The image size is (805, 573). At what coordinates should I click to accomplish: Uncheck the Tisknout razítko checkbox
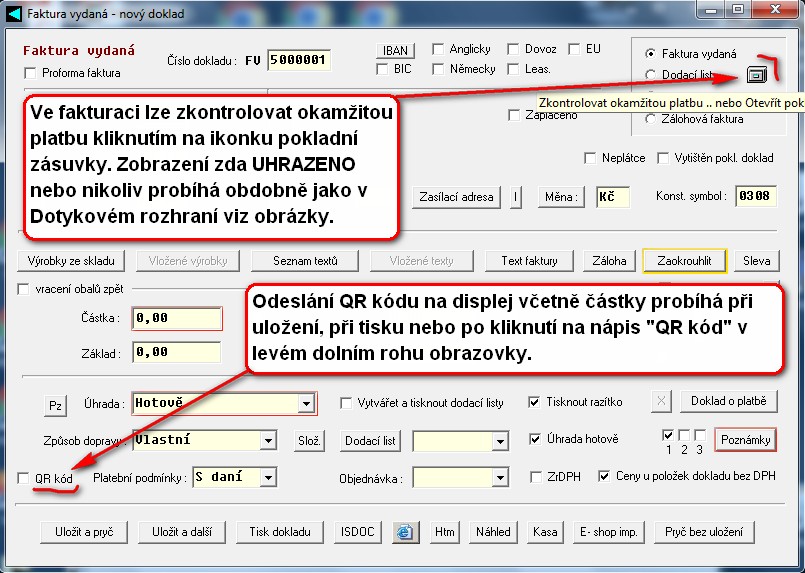point(535,403)
